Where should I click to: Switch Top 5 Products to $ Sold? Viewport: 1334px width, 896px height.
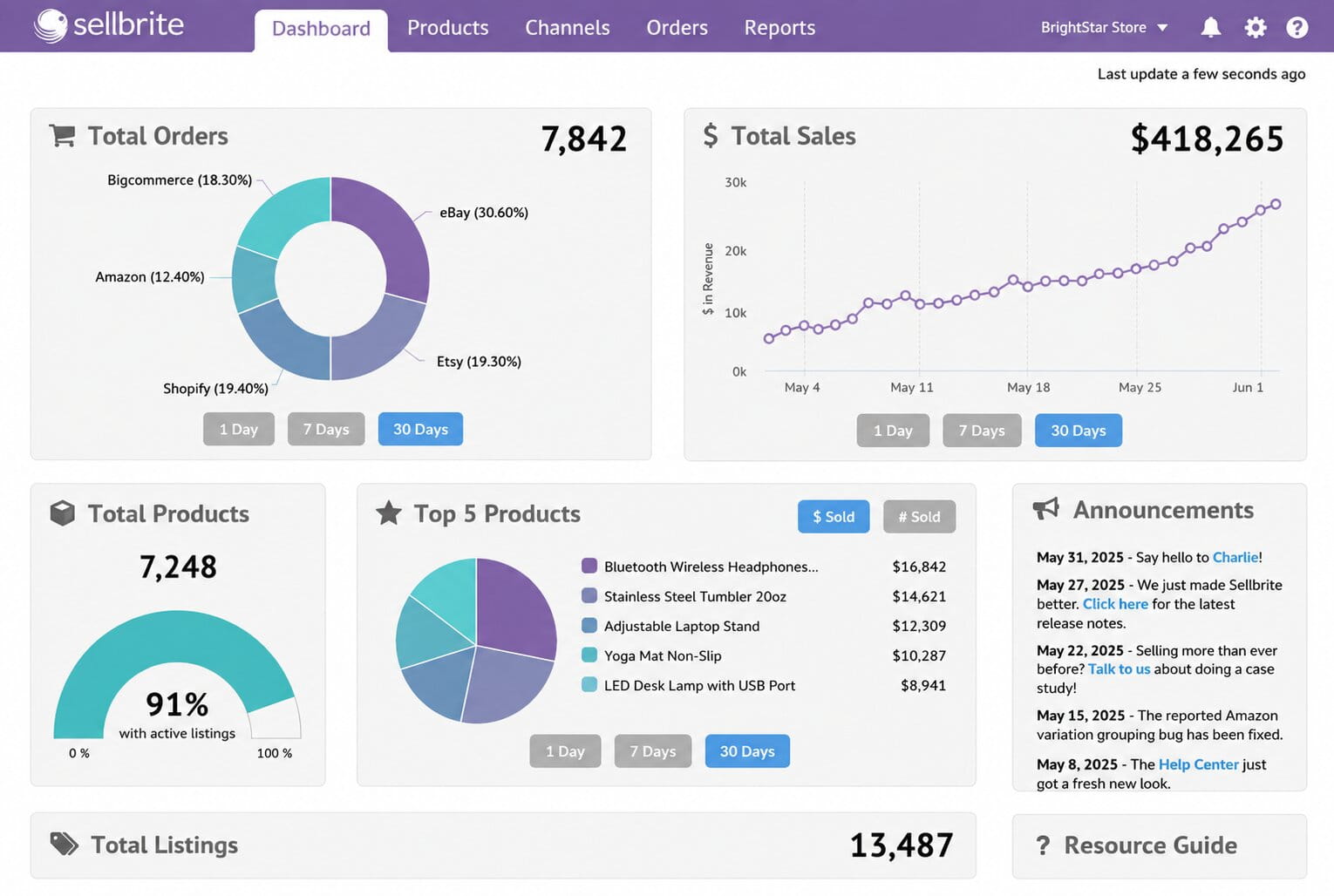834,517
